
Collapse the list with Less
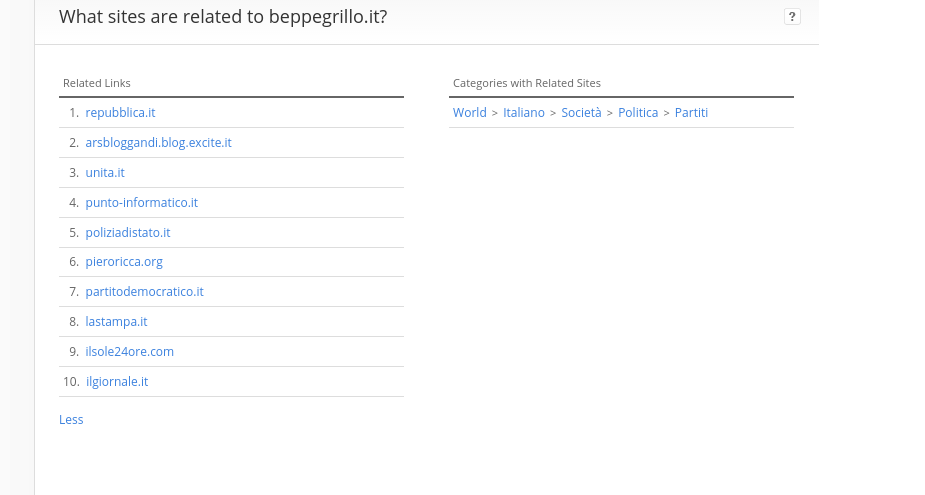(x=71, y=419)
